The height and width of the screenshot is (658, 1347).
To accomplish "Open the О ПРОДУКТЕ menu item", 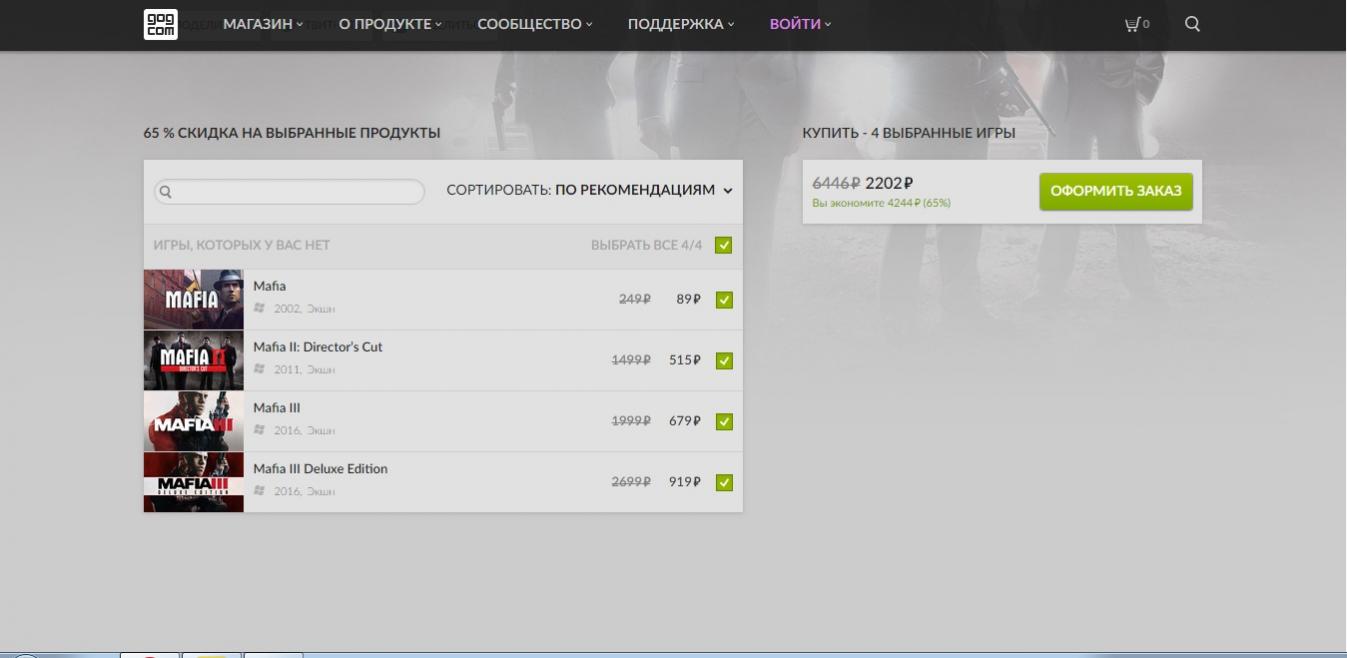I will point(390,24).
